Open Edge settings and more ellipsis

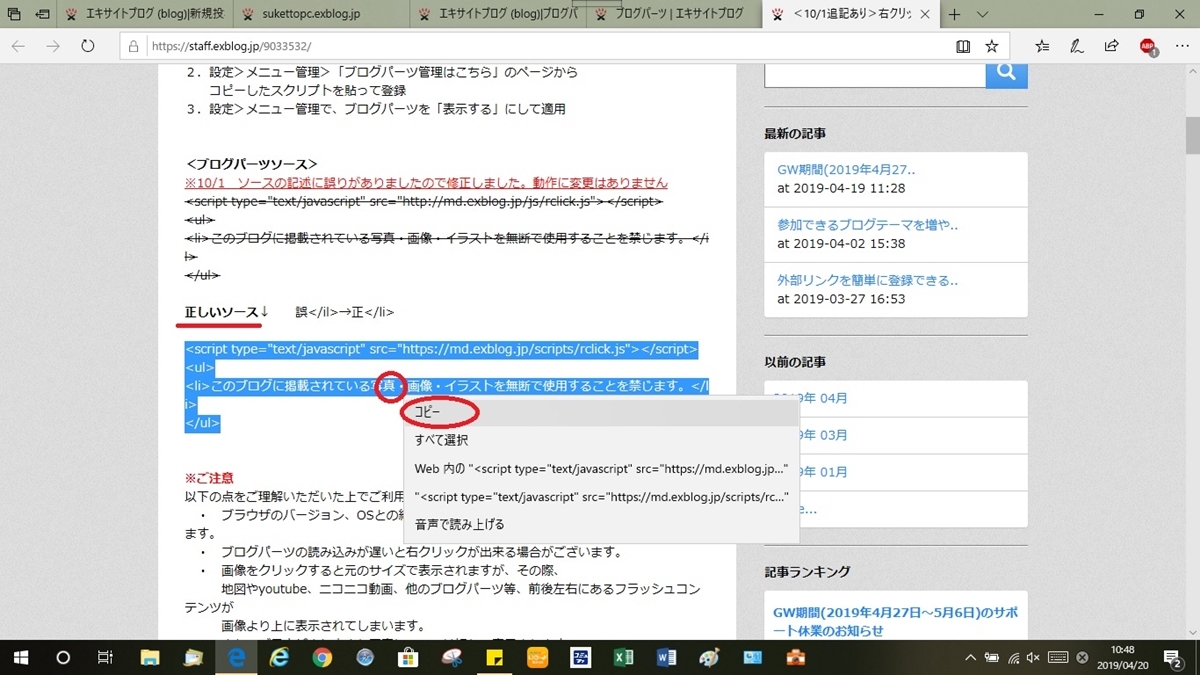coord(1180,46)
